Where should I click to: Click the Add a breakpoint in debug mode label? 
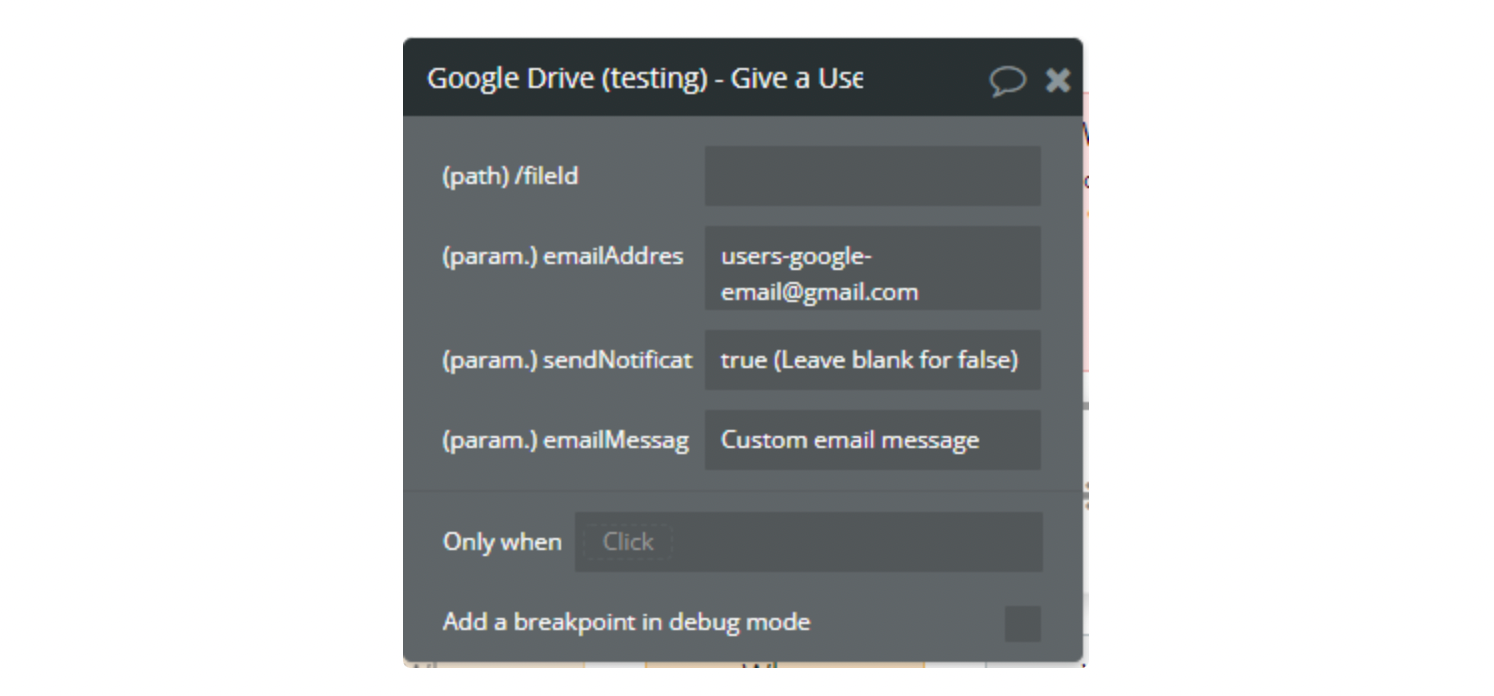click(x=626, y=622)
